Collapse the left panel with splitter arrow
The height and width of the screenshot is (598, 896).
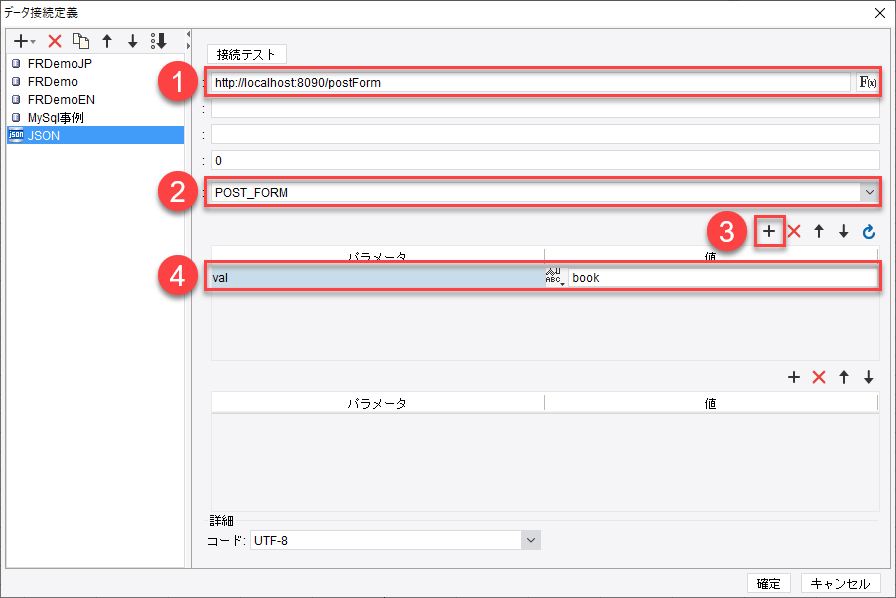point(188,34)
